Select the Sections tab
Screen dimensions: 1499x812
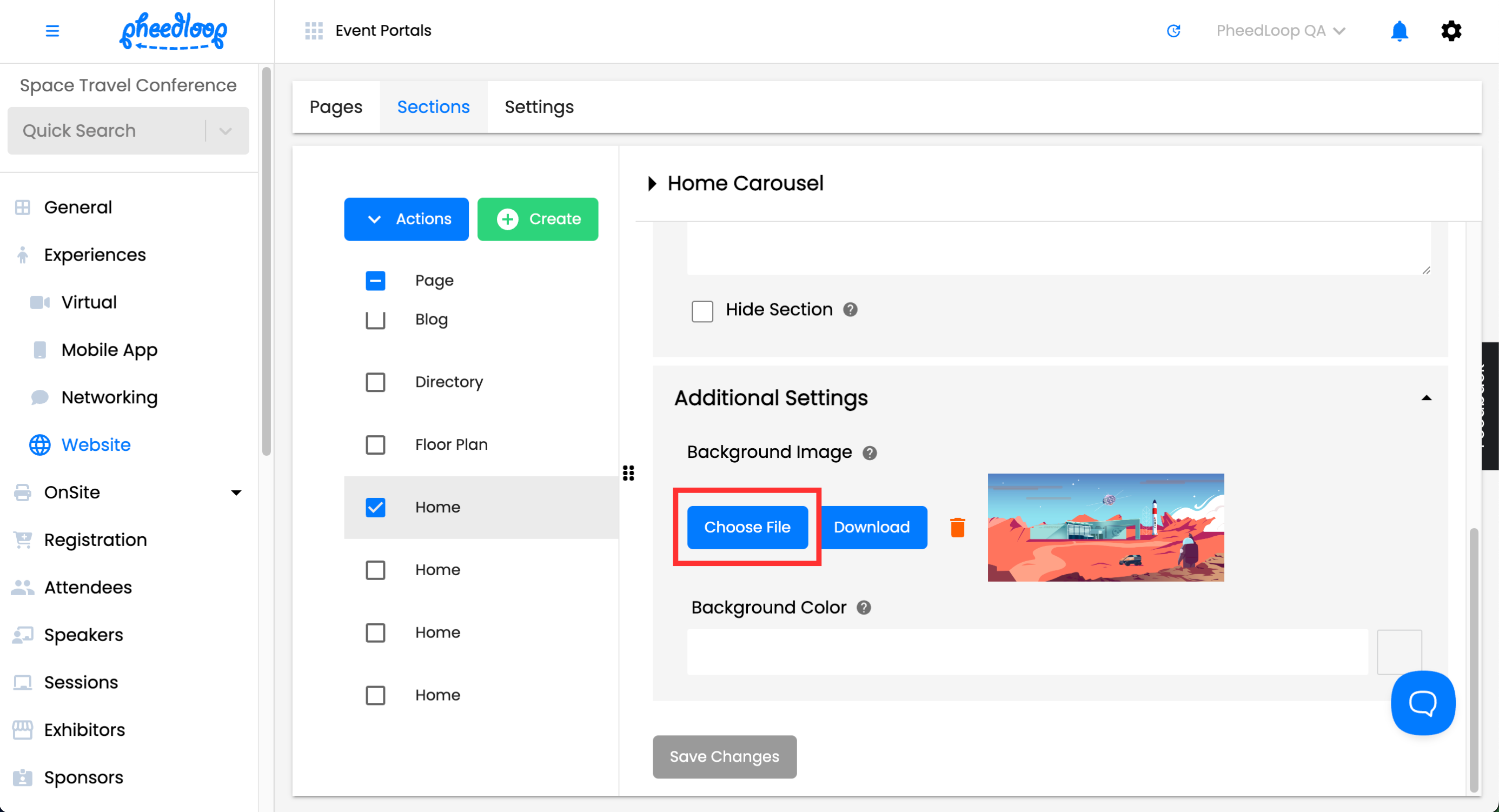tap(434, 107)
